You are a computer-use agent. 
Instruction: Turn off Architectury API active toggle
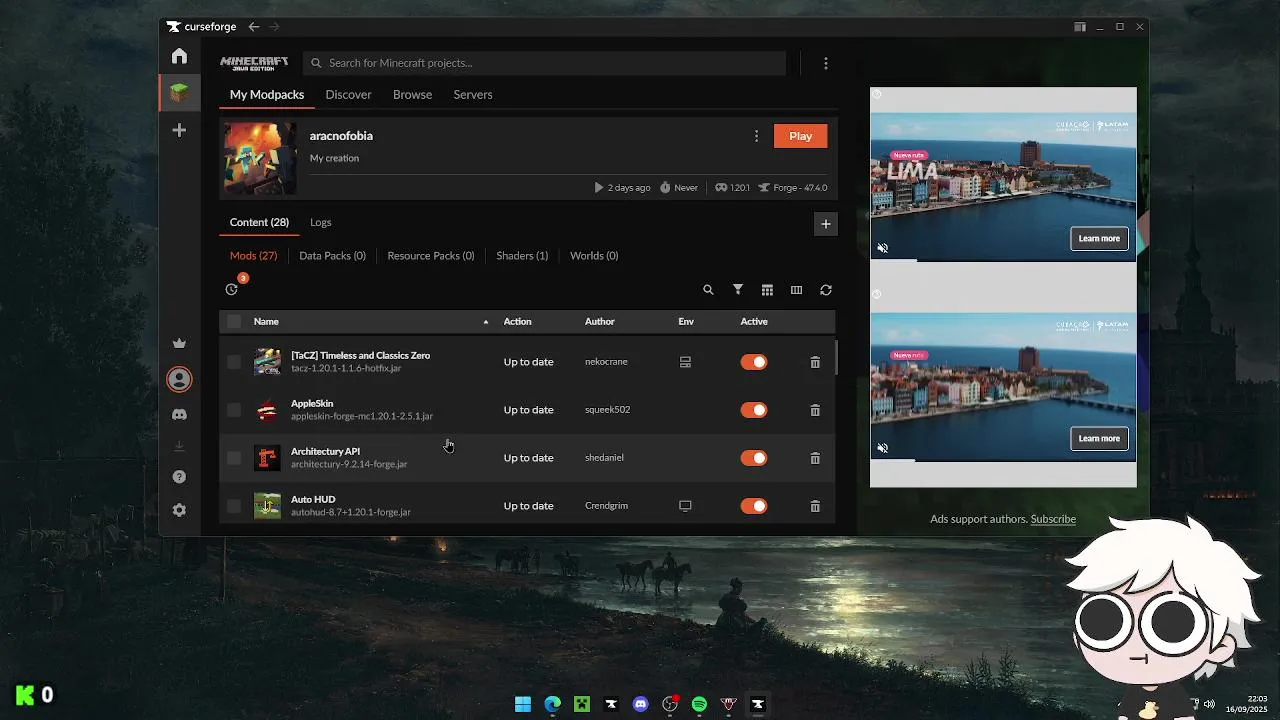[754, 458]
